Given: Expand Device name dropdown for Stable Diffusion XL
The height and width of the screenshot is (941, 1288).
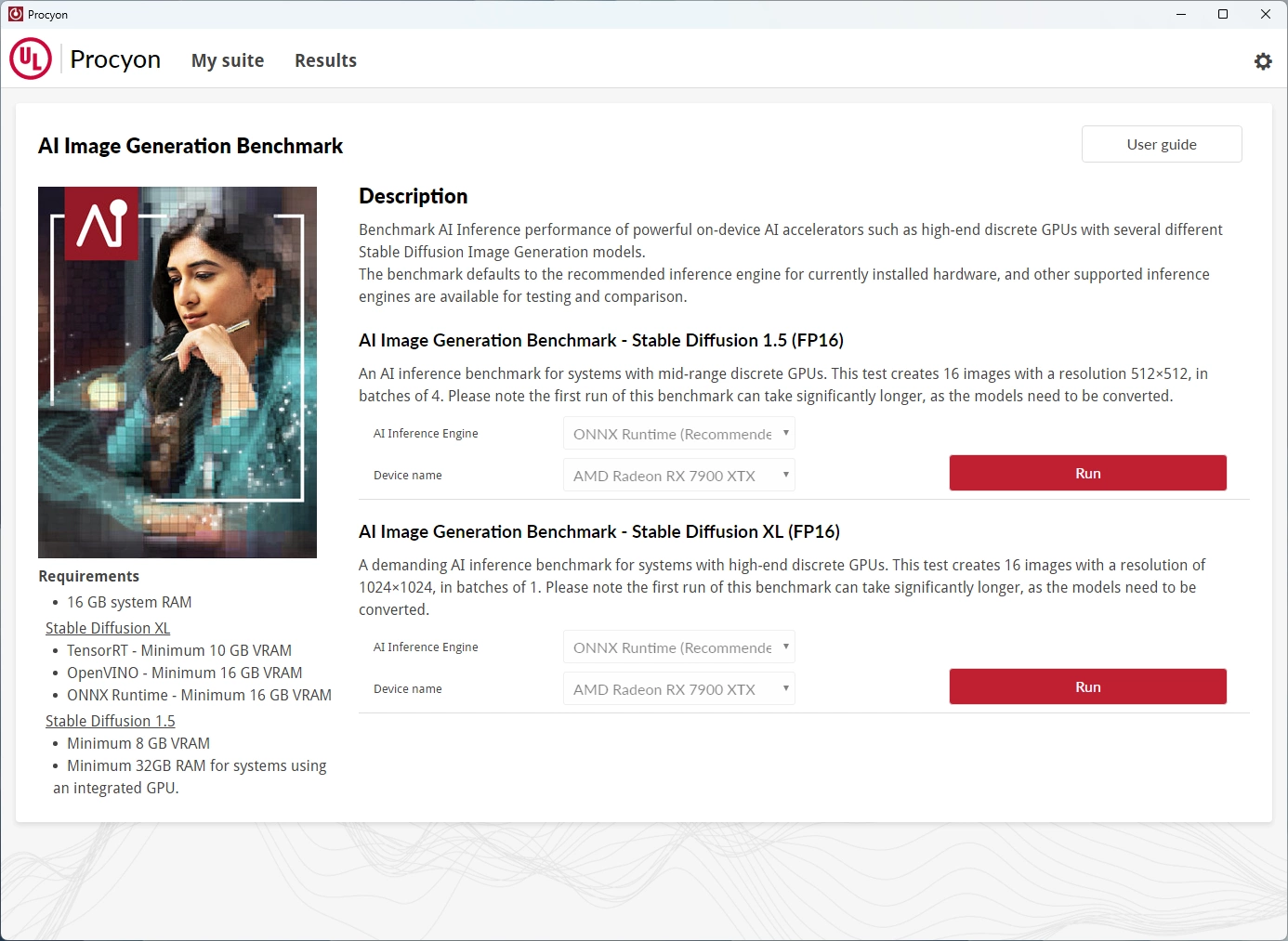Looking at the screenshot, I should 679,689.
